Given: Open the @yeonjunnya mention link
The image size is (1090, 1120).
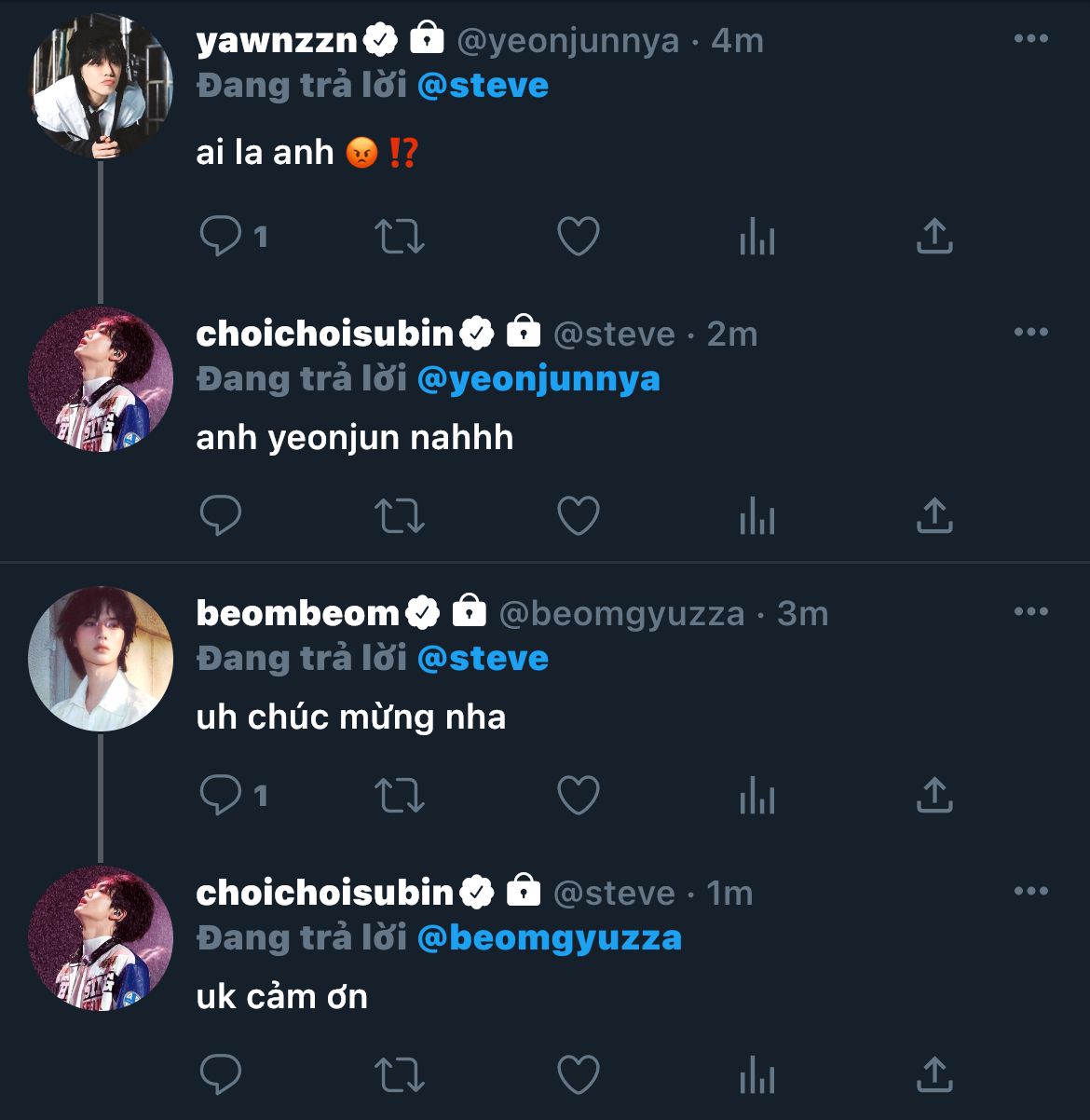Looking at the screenshot, I should coord(538,379).
